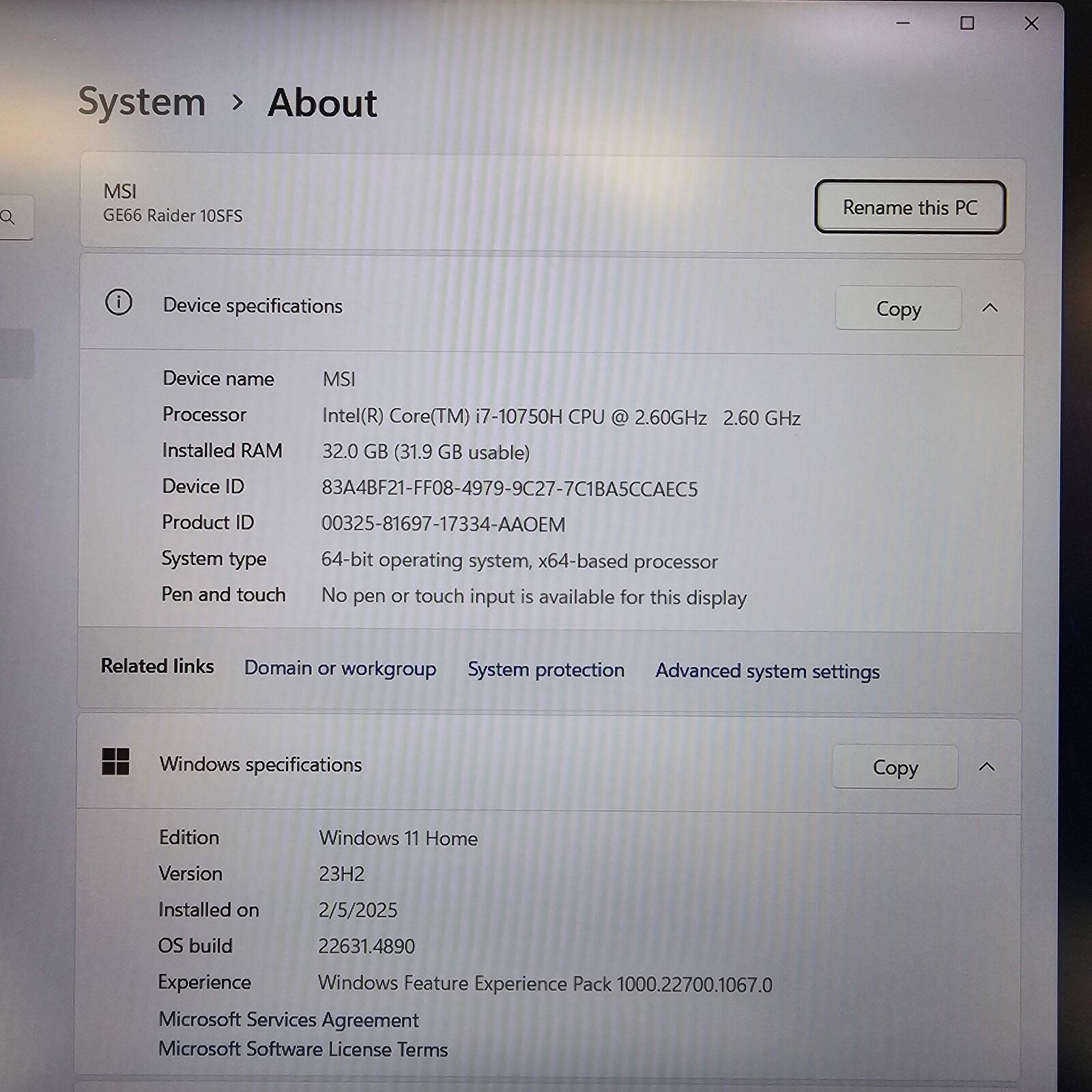
Task: Click the Device name label
Action: pyautogui.click(x=218, y=379)
